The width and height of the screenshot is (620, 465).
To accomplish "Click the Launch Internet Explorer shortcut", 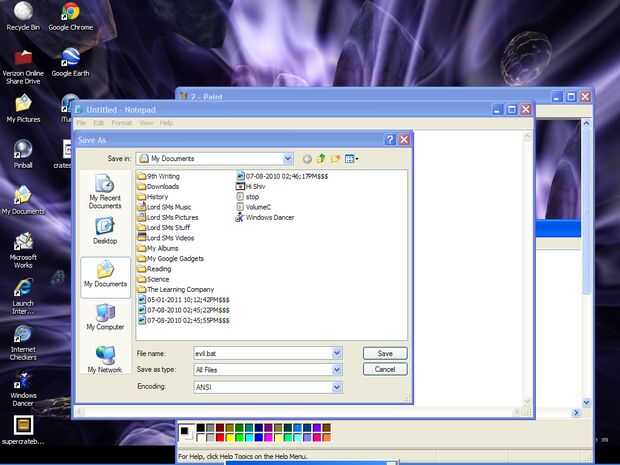I will [x=23, y=297].
